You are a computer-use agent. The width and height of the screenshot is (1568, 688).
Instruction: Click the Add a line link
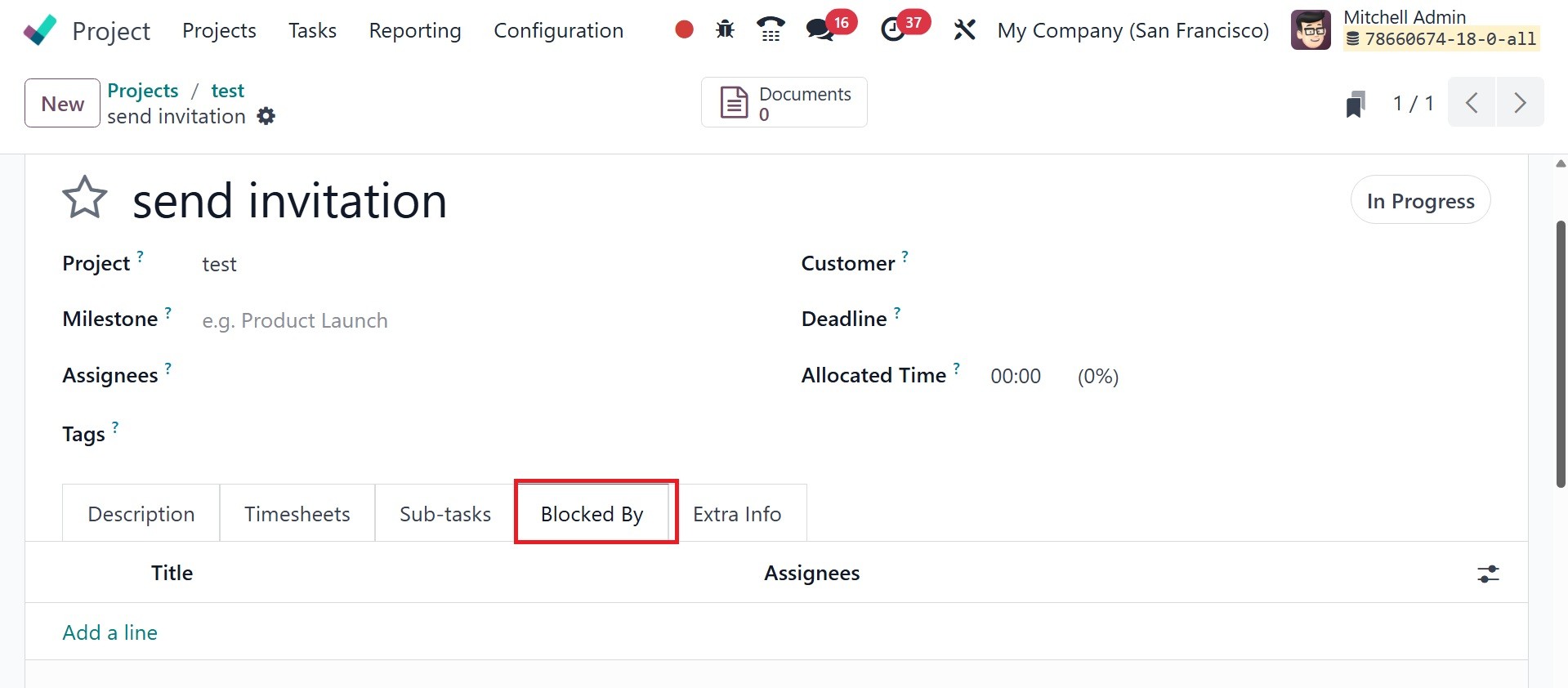[x=110, y=632]
